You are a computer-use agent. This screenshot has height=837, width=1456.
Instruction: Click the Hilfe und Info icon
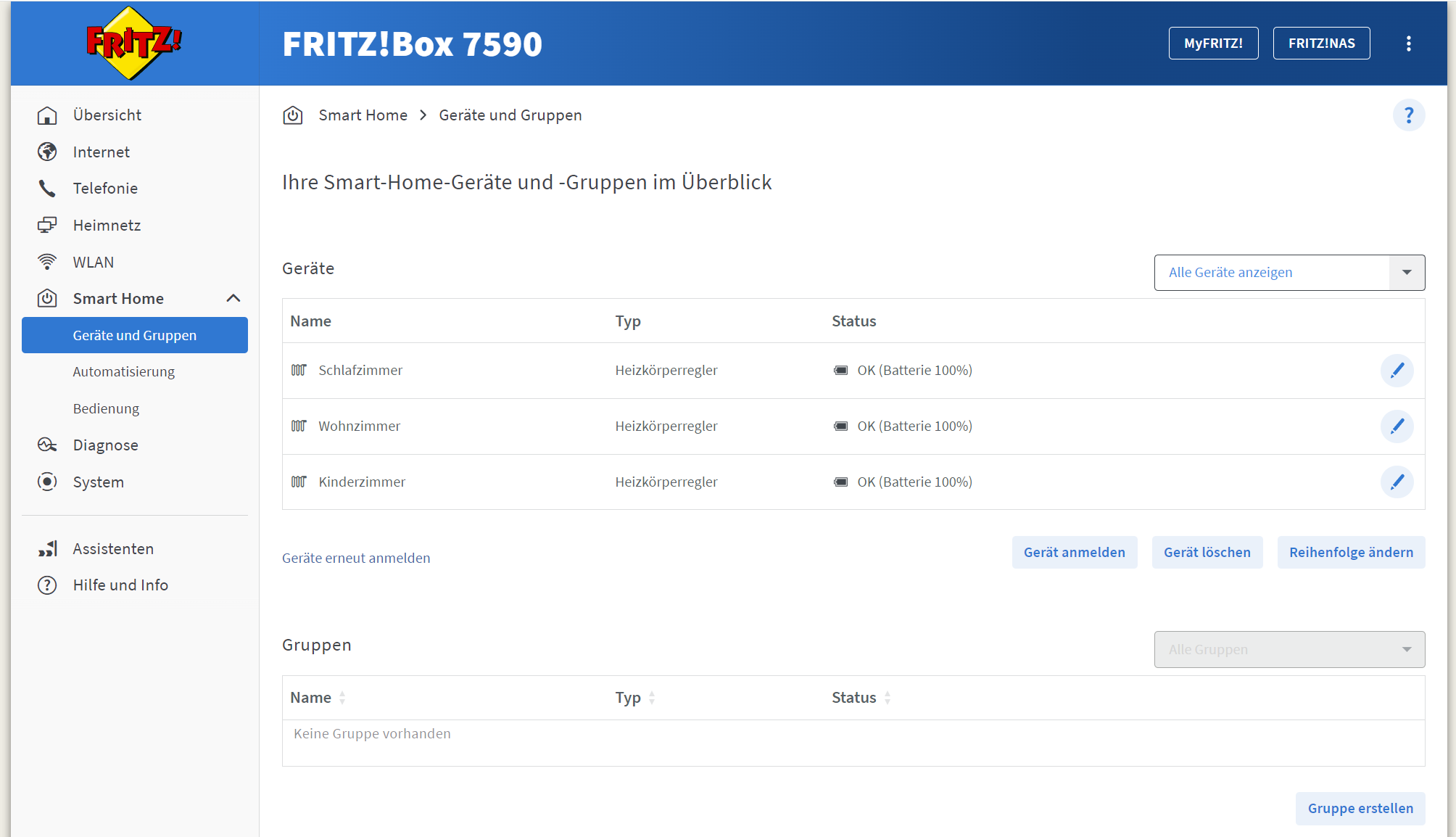47,585
